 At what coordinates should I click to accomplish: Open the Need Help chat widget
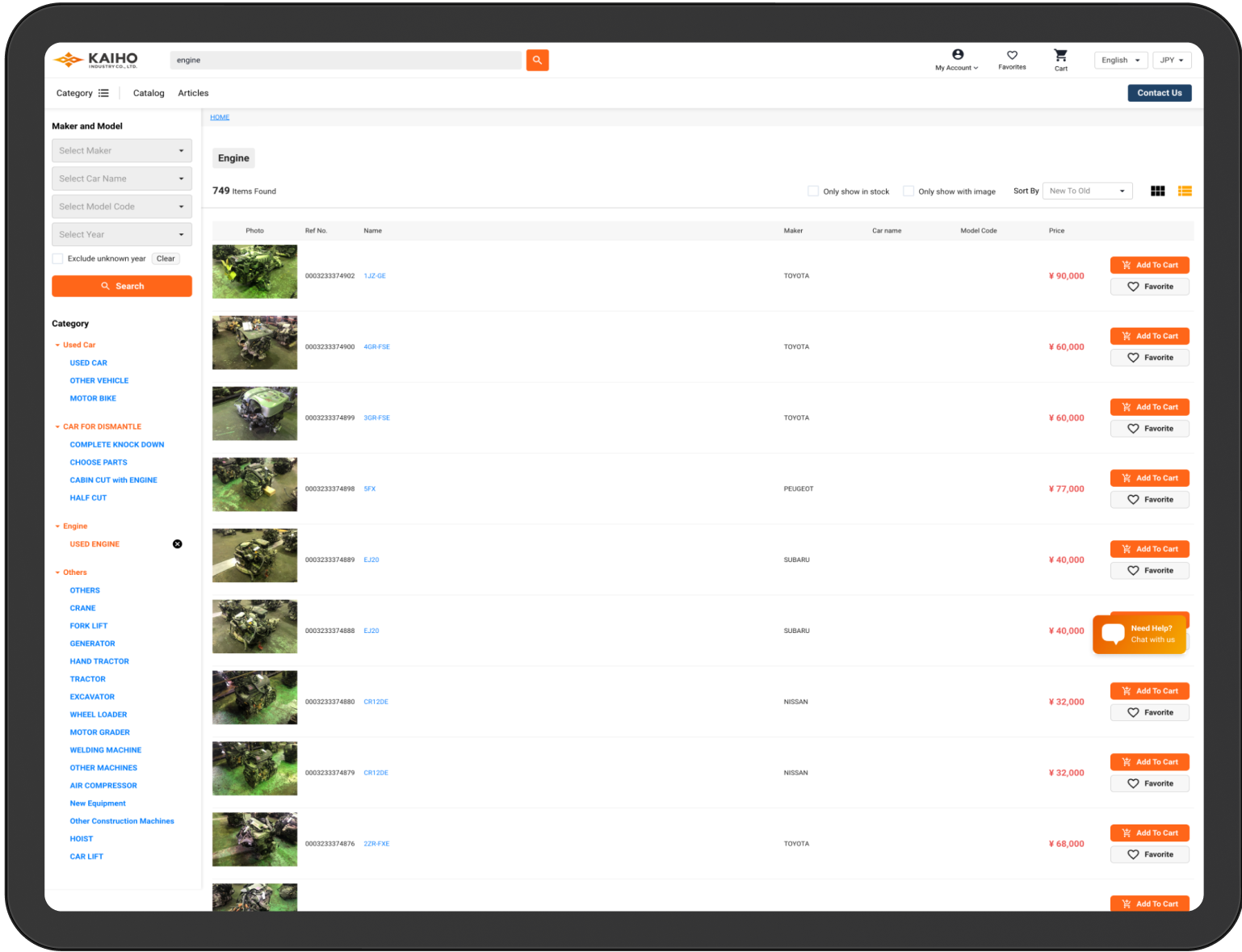coord(1139,634)
